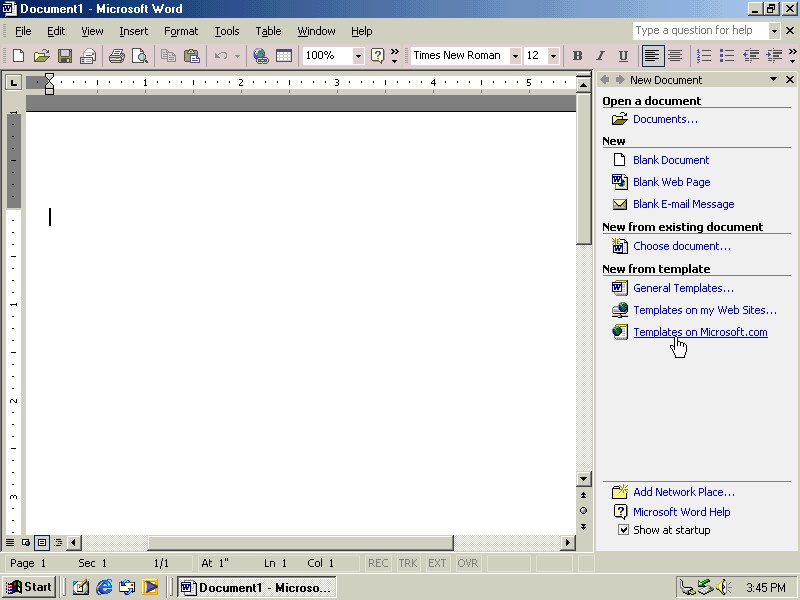Click the Next Page double-arrow button
The width and height of the screenshot is (800, 600).
(584, 527)
